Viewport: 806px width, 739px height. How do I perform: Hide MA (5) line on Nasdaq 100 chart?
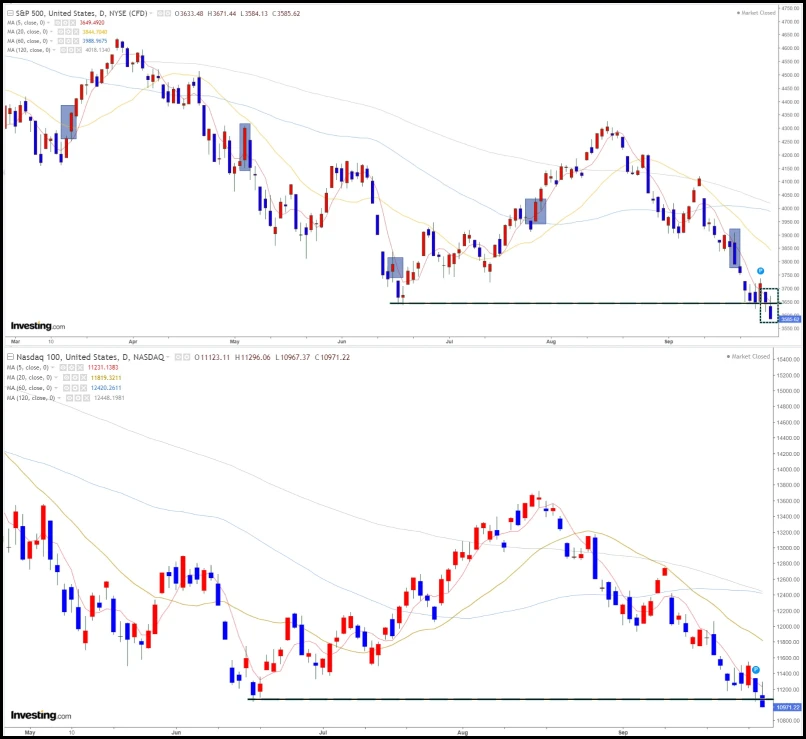63,367
